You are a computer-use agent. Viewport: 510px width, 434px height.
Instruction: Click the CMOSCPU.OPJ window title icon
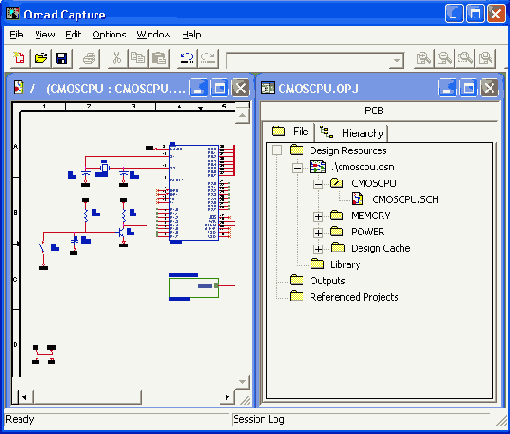point(267,88)
